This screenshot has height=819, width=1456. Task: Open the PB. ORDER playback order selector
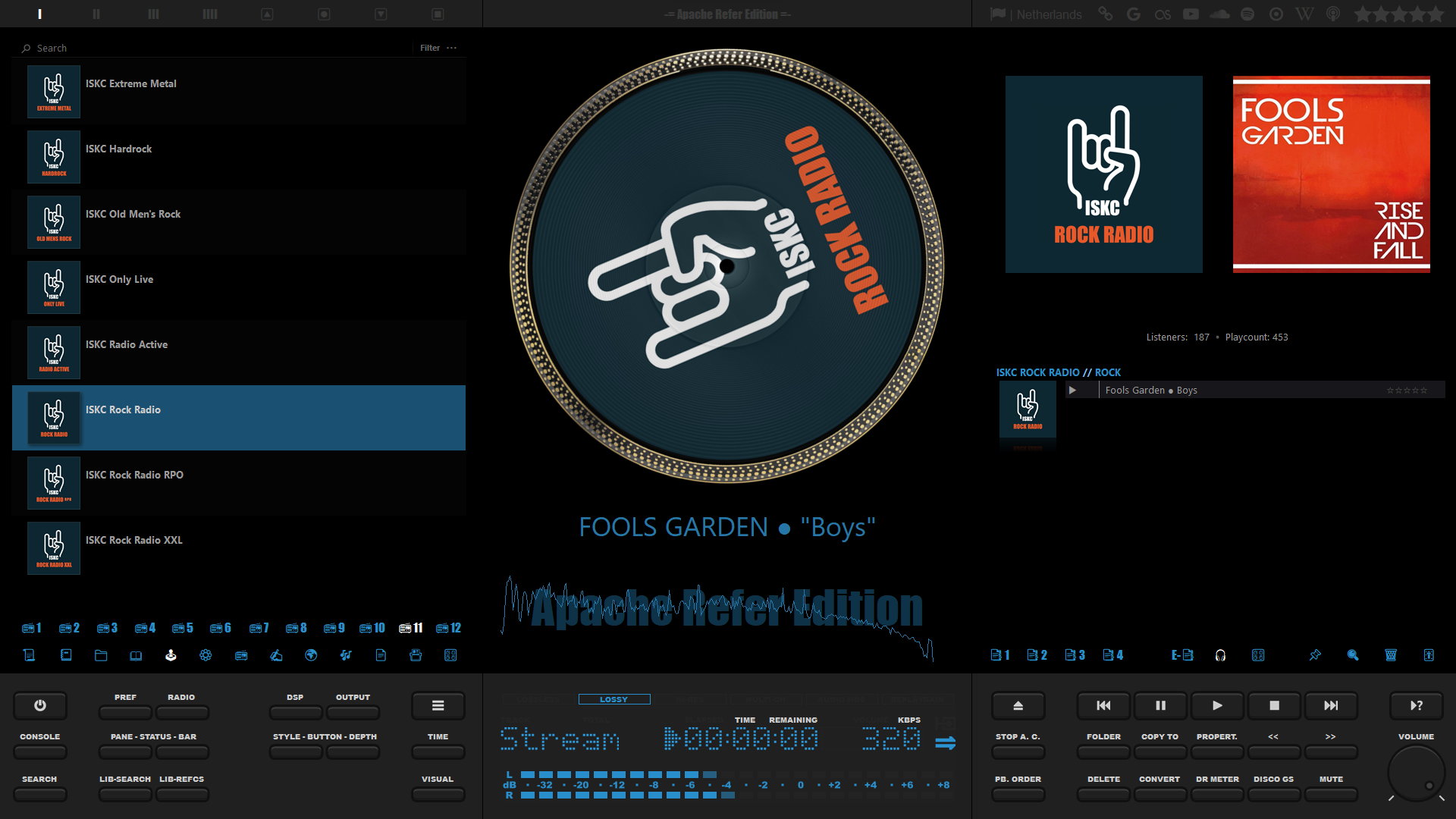1018,794
